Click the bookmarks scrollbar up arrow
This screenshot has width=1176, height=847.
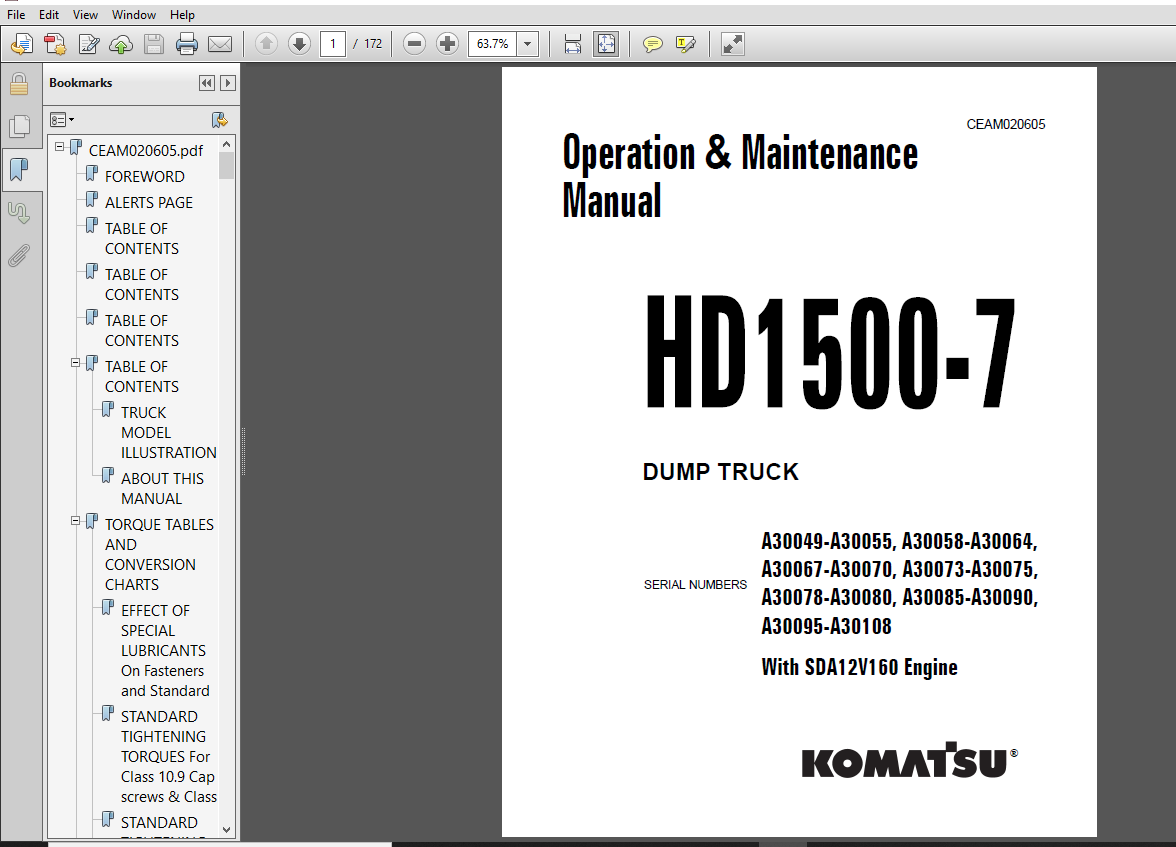226,144
